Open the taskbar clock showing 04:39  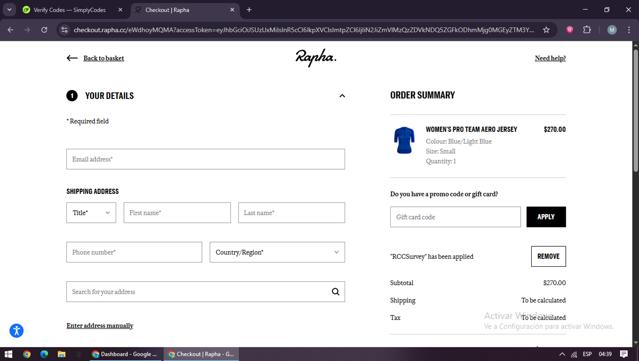[x=605, y=354]
